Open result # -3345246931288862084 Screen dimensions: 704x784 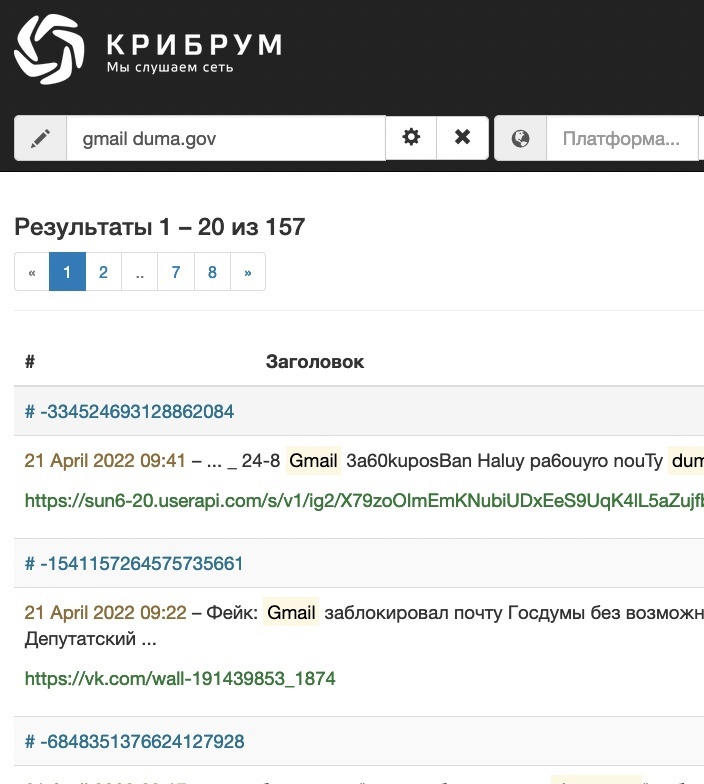tap(130, 412)
